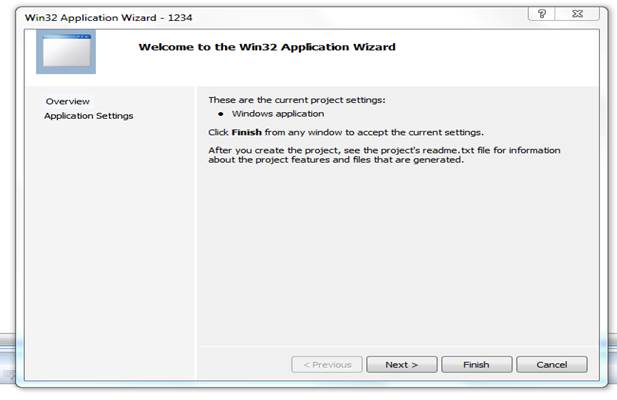
Task: Click the grayed-out Previous button
Action: pyautogui.click(x=327, y=365)
